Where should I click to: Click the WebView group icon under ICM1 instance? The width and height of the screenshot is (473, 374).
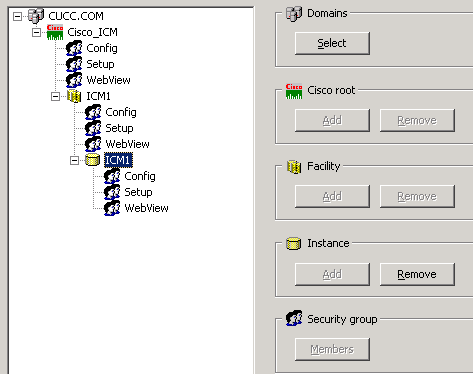click(112, 208)
